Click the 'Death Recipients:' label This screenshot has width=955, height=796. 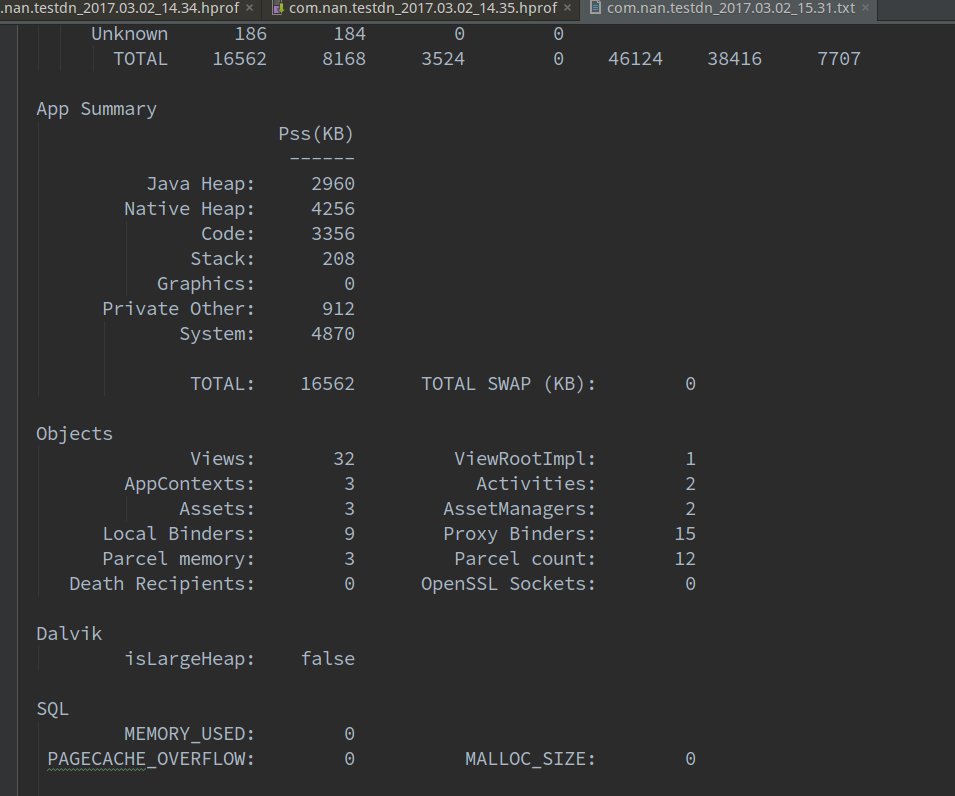point(162,583)
